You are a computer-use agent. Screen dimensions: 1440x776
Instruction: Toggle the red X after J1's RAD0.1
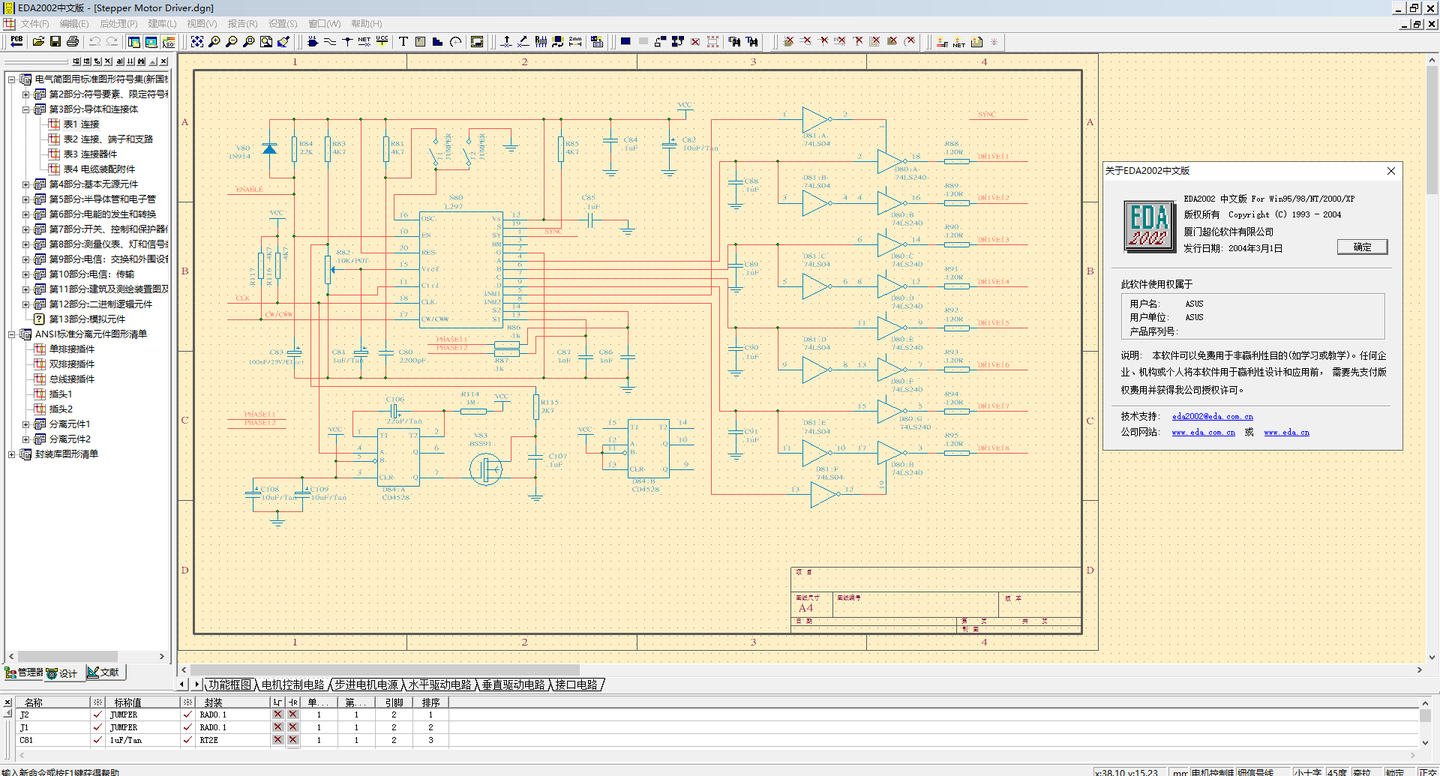pyautogui.click(x=277, y=728)
